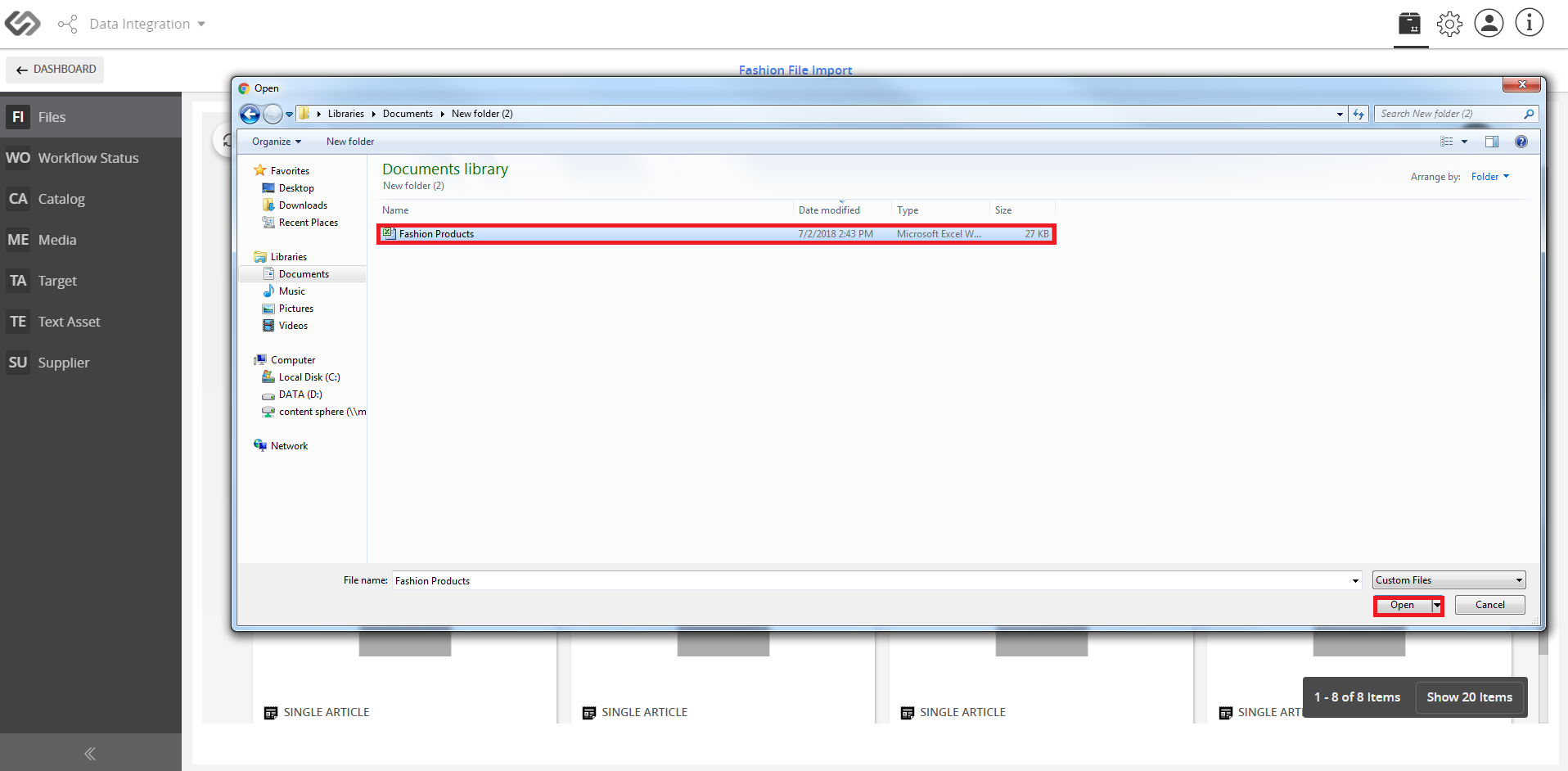Image resolution: width=1568 pixels, height=771 pixels.
Task: Open Custom Files type dropdown
Action: pyautogui.click(x=1449, y=580)
